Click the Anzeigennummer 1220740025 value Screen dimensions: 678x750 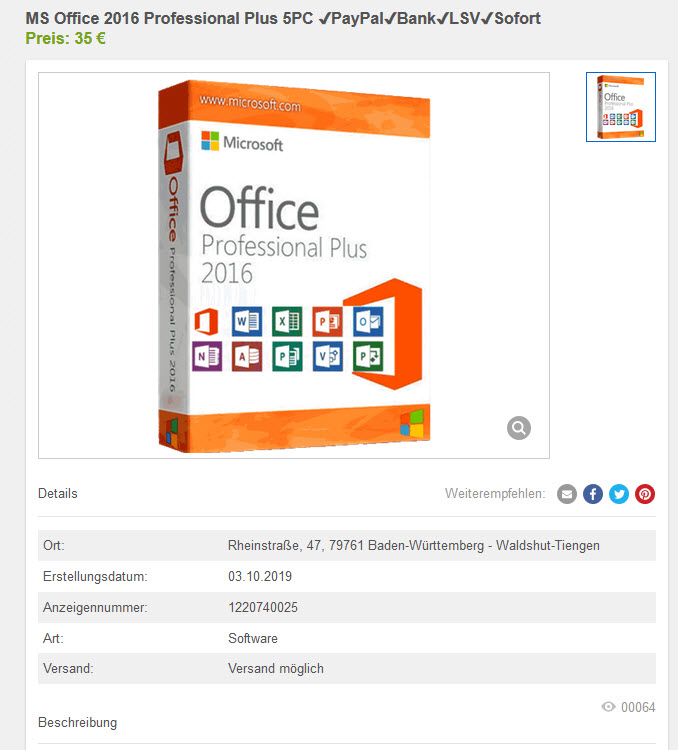click(x=263, y=607)
